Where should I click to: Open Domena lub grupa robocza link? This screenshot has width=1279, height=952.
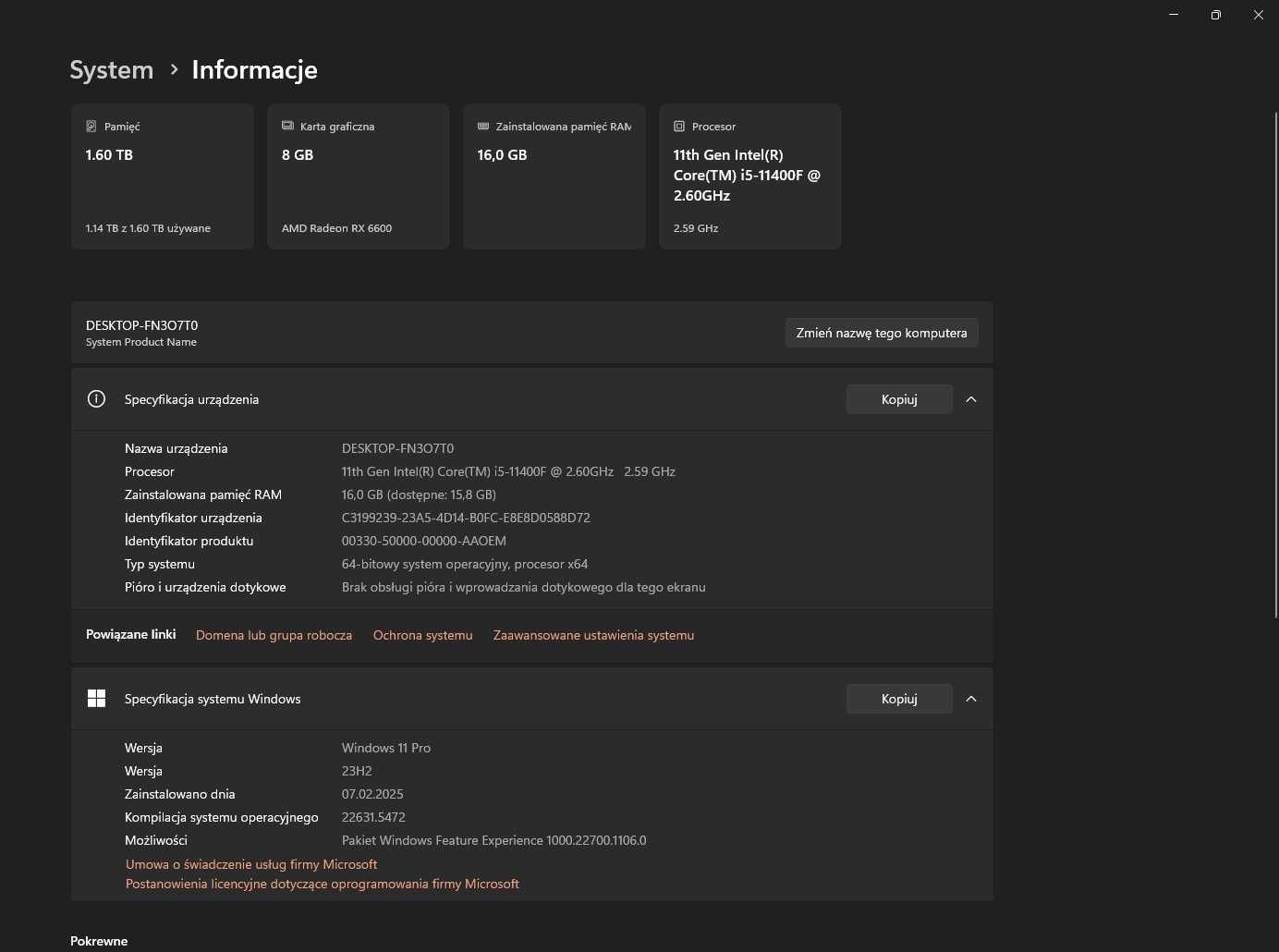point(274,635)
